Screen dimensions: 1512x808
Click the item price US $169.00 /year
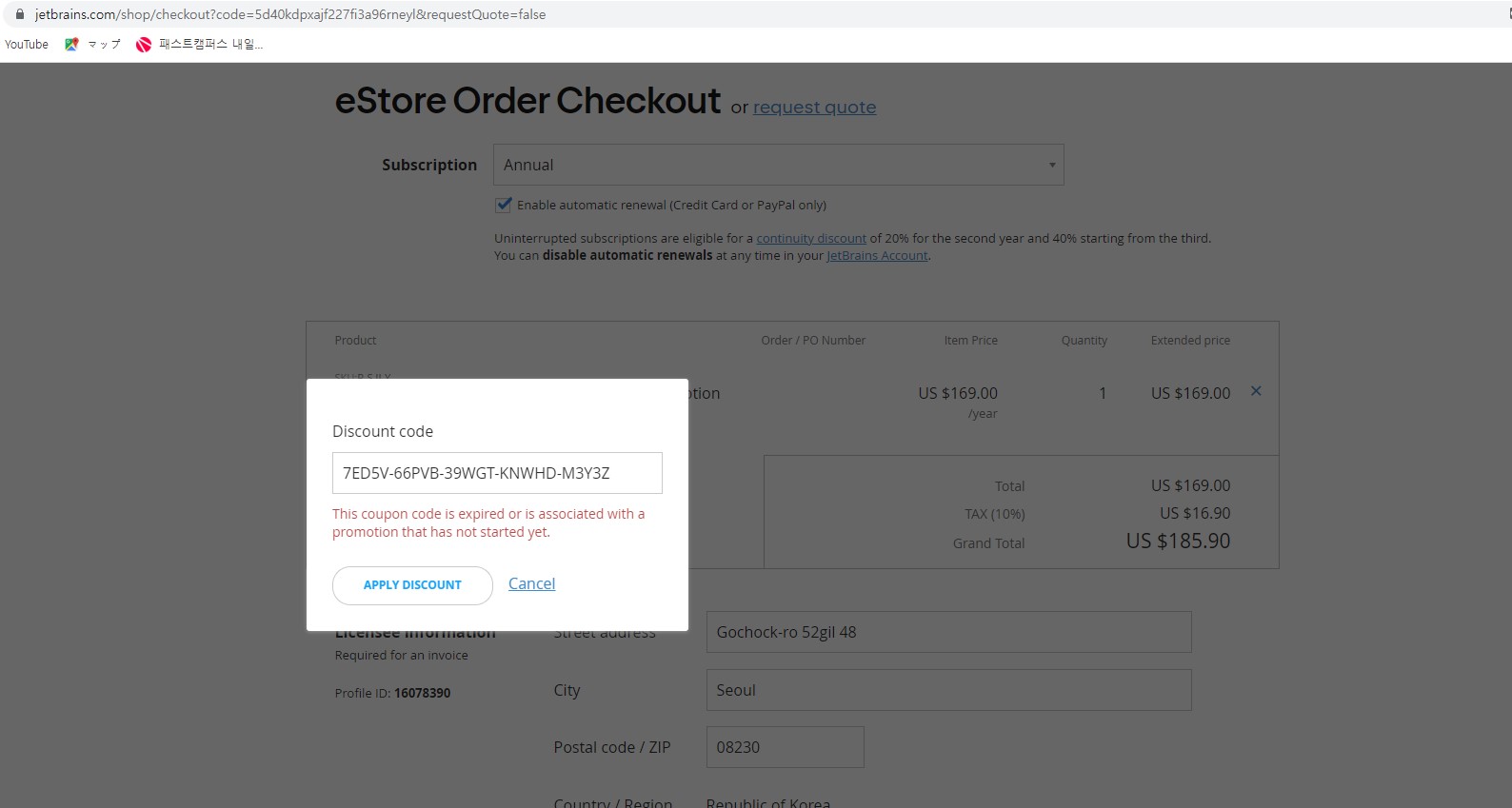(x=958, y=402)
